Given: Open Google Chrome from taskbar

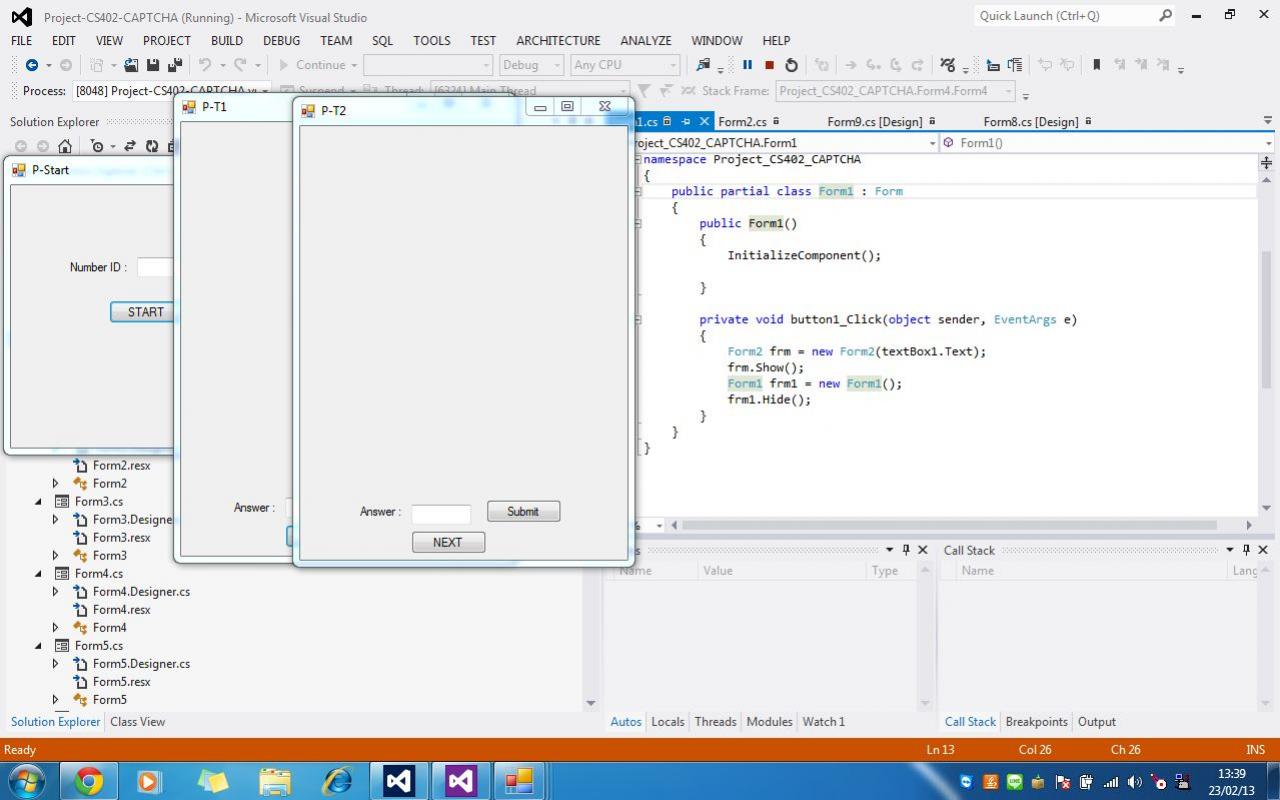Looking at the screenshot, I should click(x=88, y=781).
